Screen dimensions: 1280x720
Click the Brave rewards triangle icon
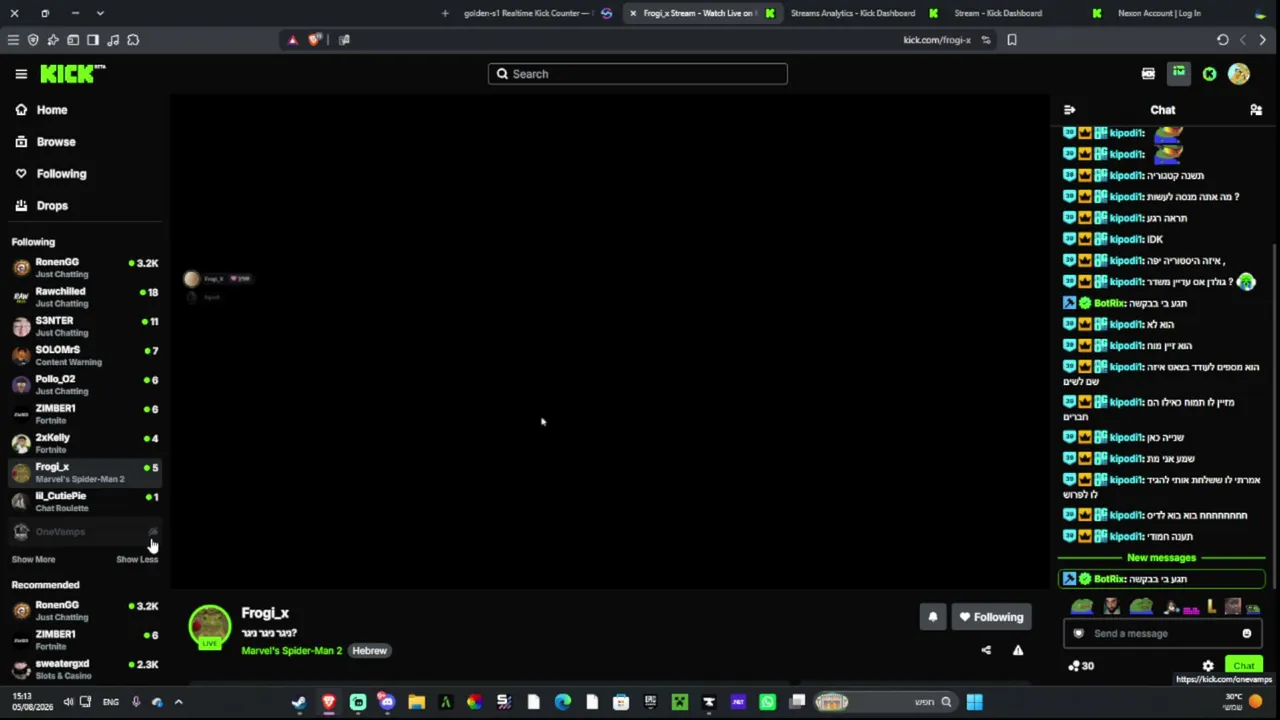[x=292, y=40]
